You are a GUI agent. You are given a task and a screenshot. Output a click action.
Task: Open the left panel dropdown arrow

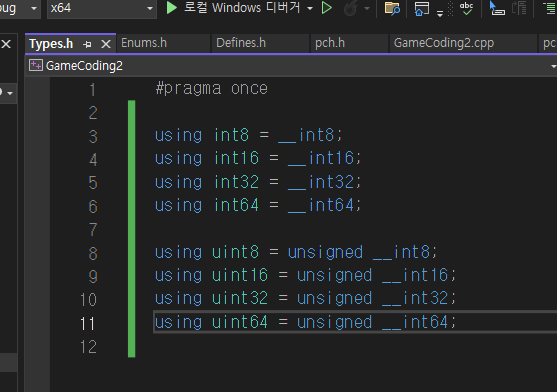tap(10, 93)
